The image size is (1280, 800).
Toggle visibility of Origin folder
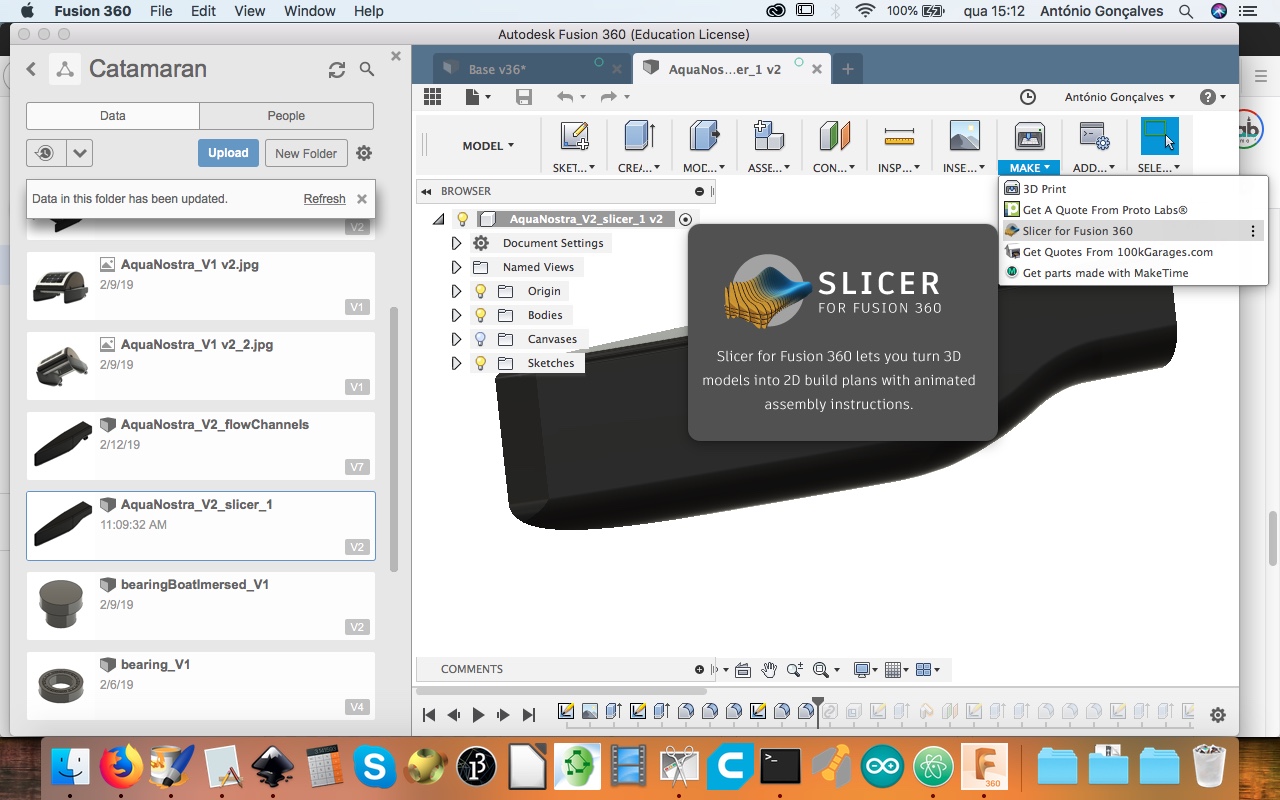point(480,291)
